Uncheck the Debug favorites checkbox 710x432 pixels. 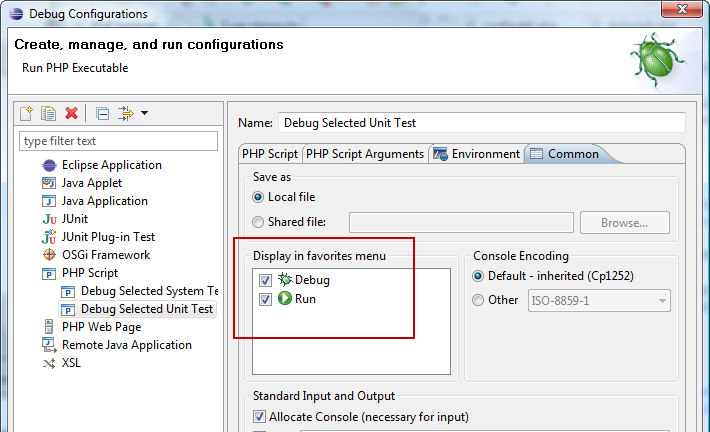[264, 280]
